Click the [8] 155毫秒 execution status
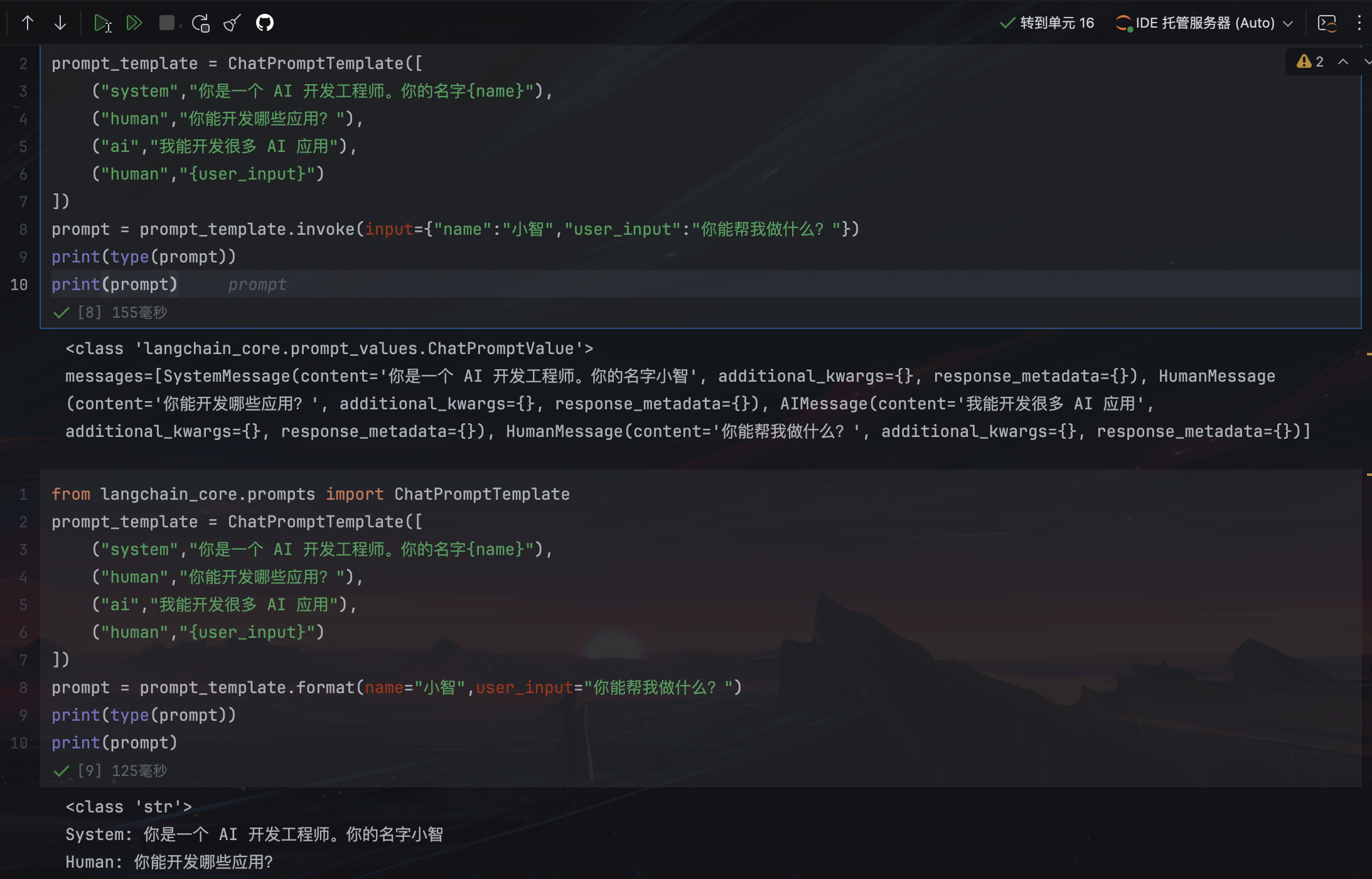Viewport: 1372px width, 879px height. pos(122,312)
